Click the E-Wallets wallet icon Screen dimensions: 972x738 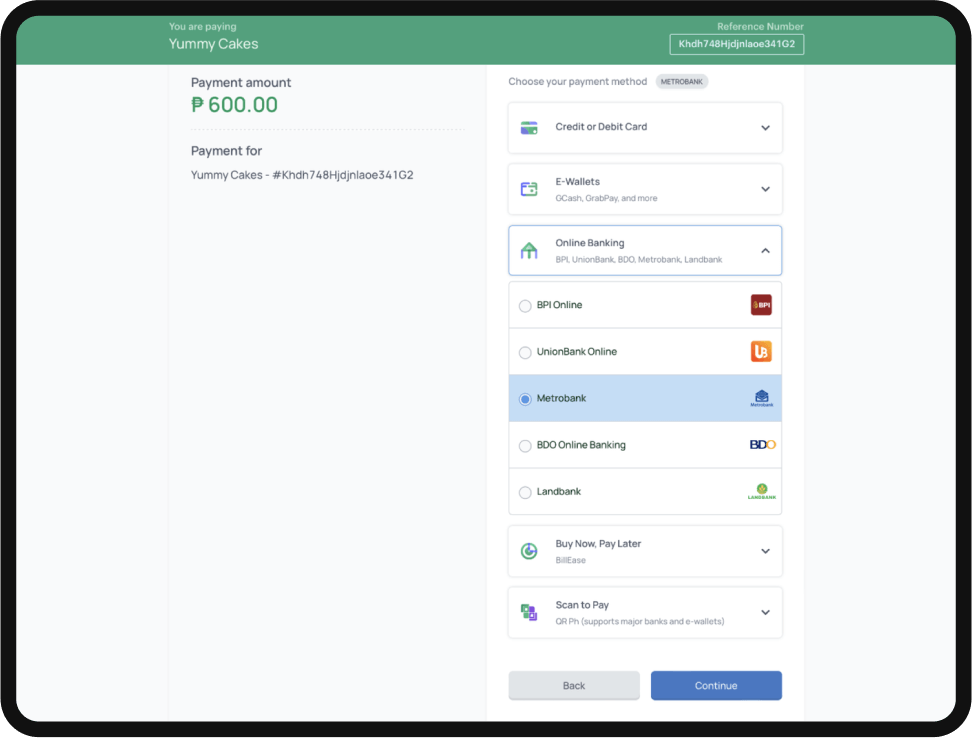(x=529, y=189)
